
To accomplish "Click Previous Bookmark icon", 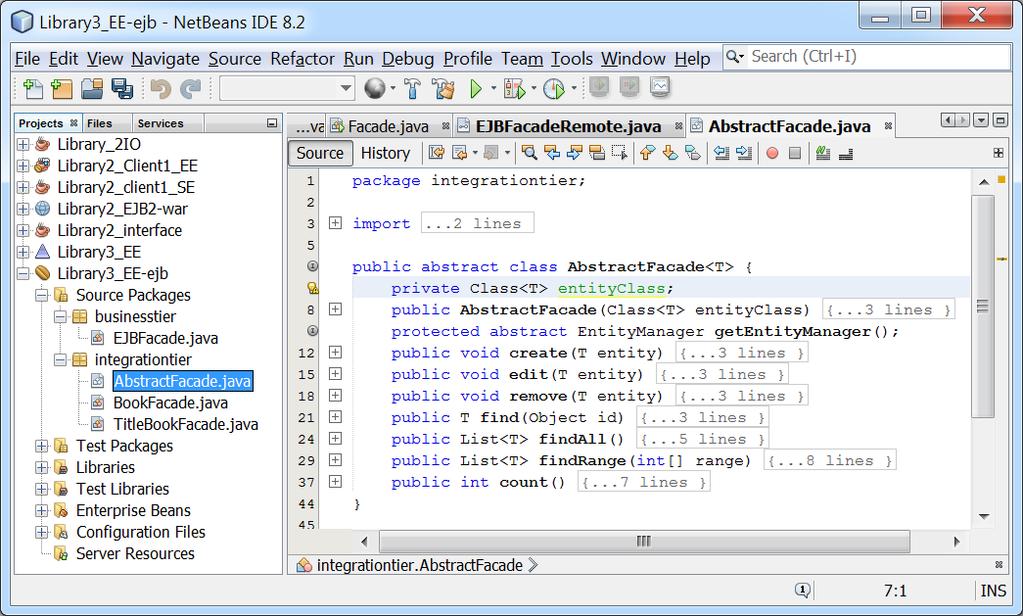I will [647, 153].
